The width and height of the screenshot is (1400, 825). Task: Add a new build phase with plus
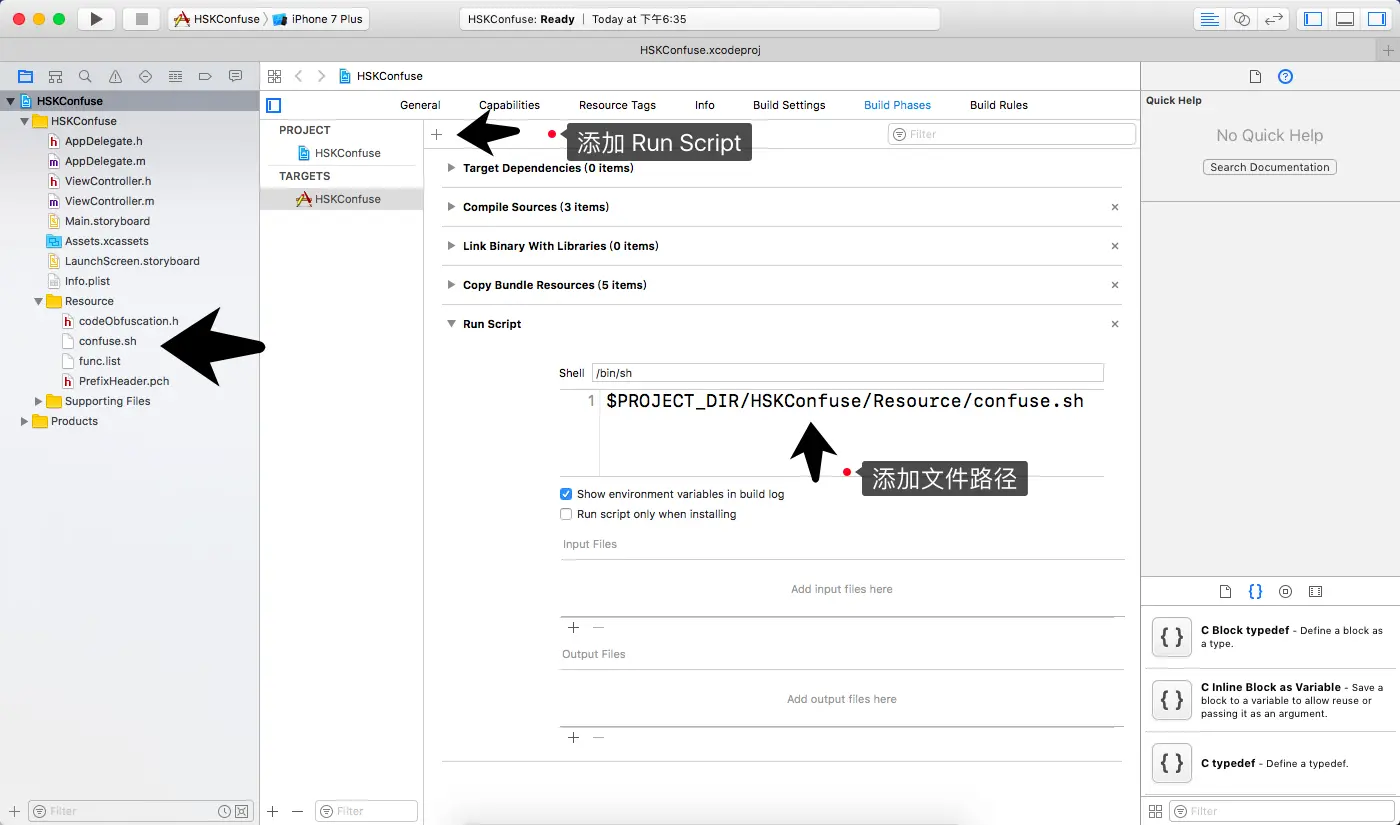(x=436, y=134)
